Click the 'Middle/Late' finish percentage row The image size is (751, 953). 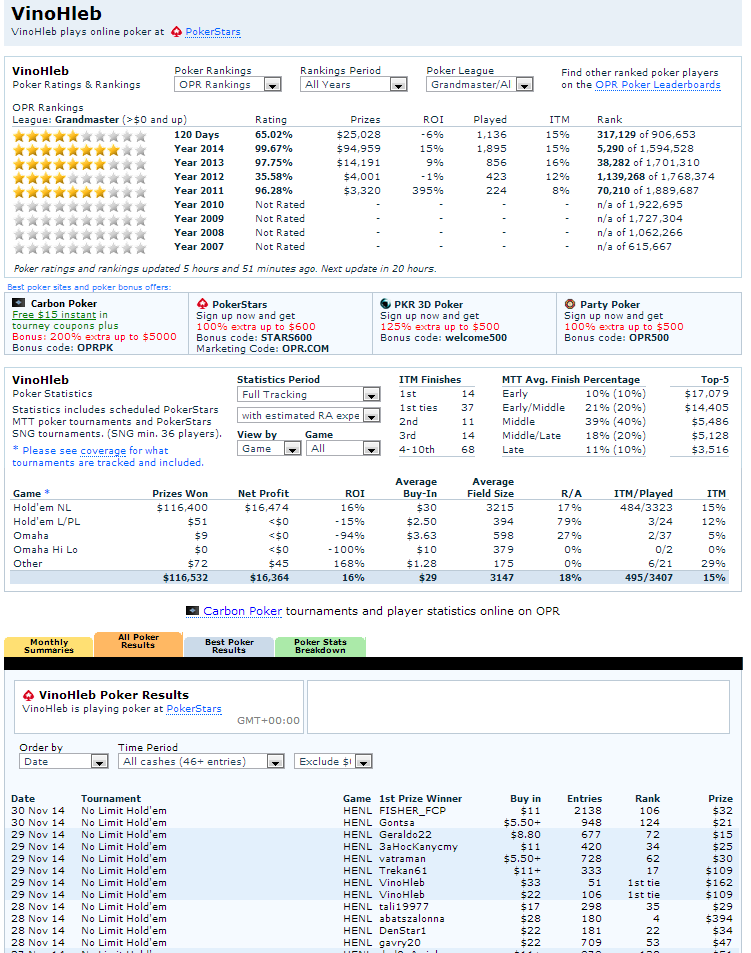point(574,435)
